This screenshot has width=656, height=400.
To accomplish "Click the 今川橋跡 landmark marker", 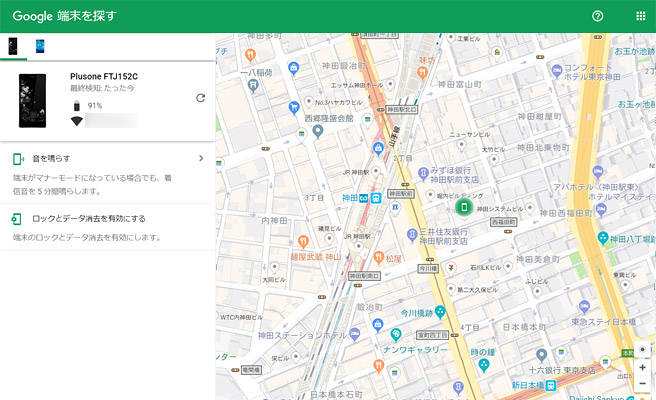I will (440, 311).
